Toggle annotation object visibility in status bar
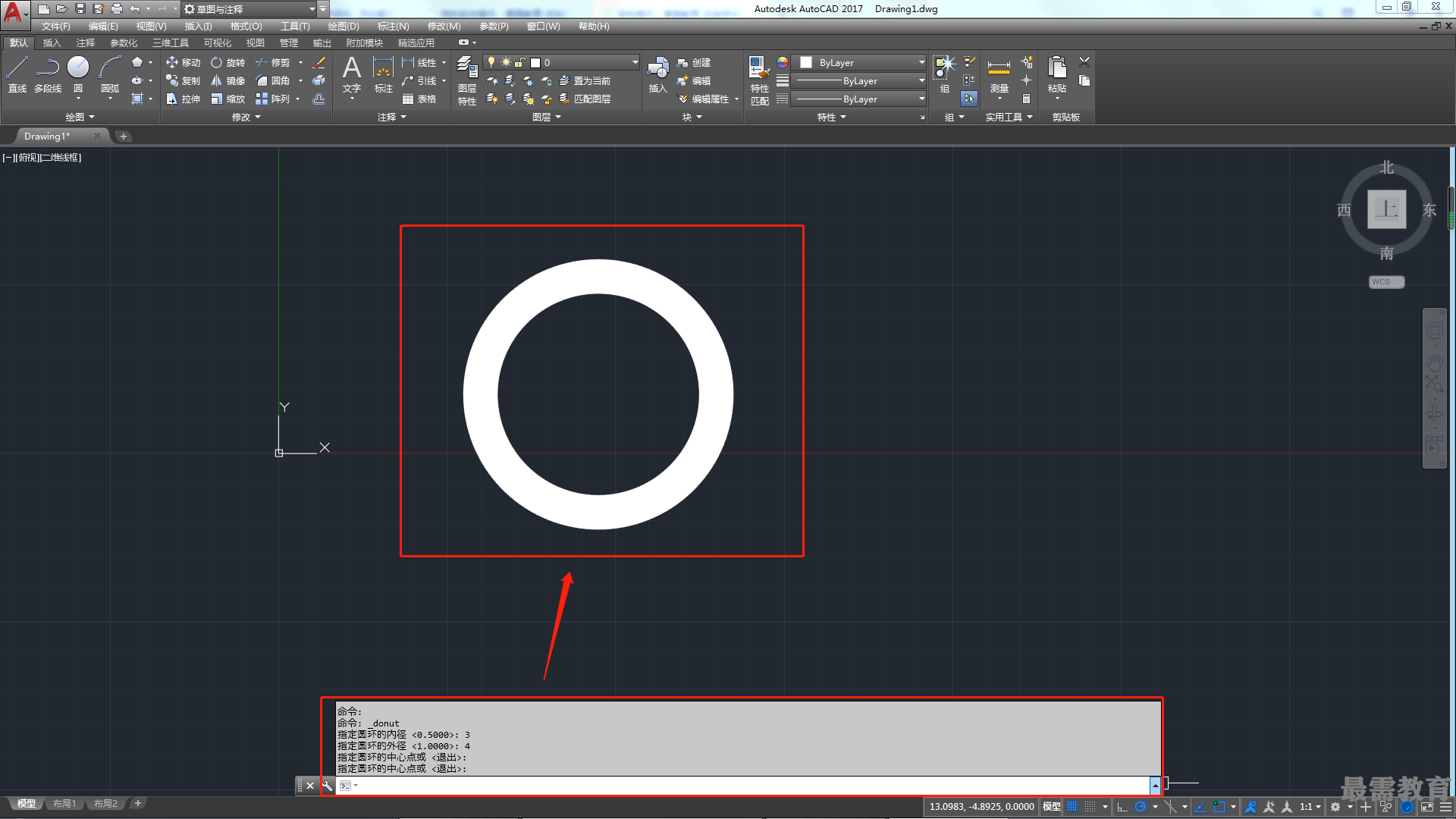The image size is (1456, 819). 1251,807
